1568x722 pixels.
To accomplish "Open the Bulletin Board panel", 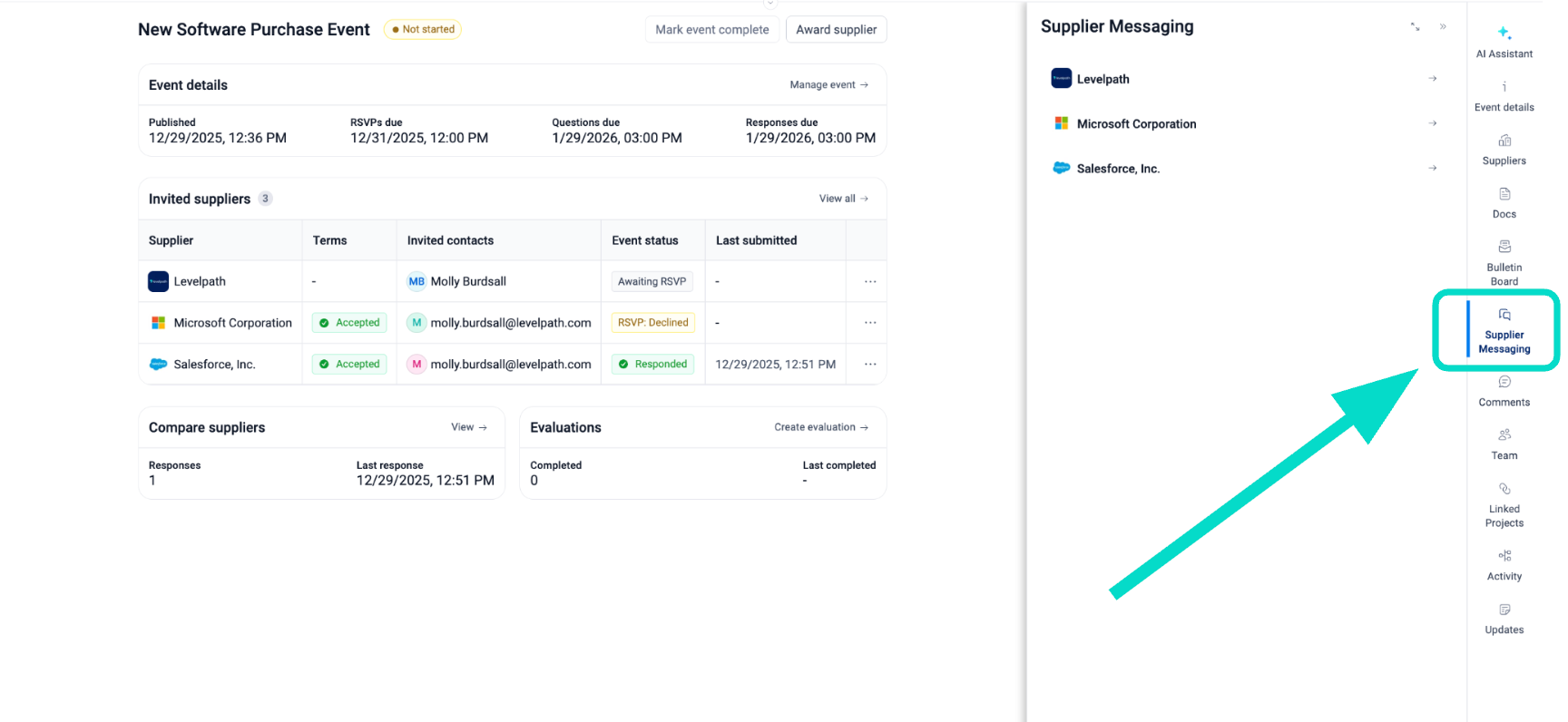I will [1504, 262].
